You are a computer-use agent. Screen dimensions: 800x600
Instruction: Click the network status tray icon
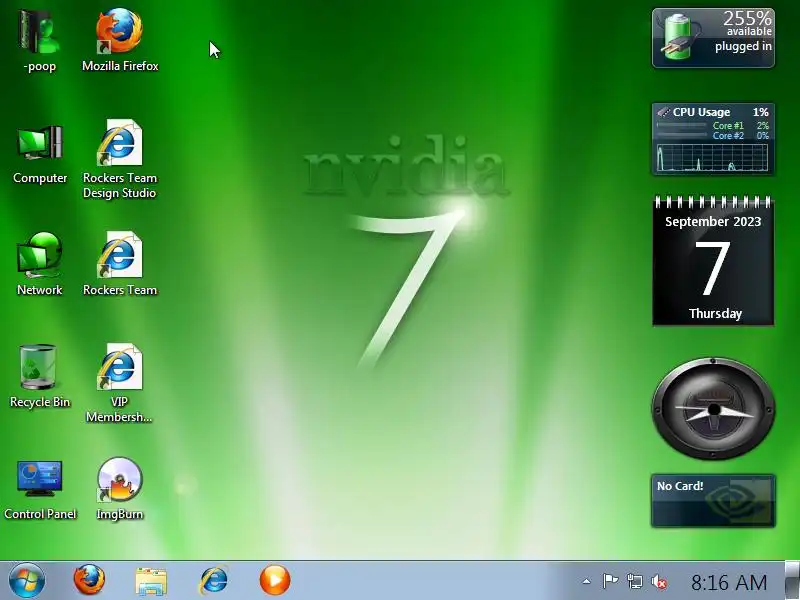(635, 581)
